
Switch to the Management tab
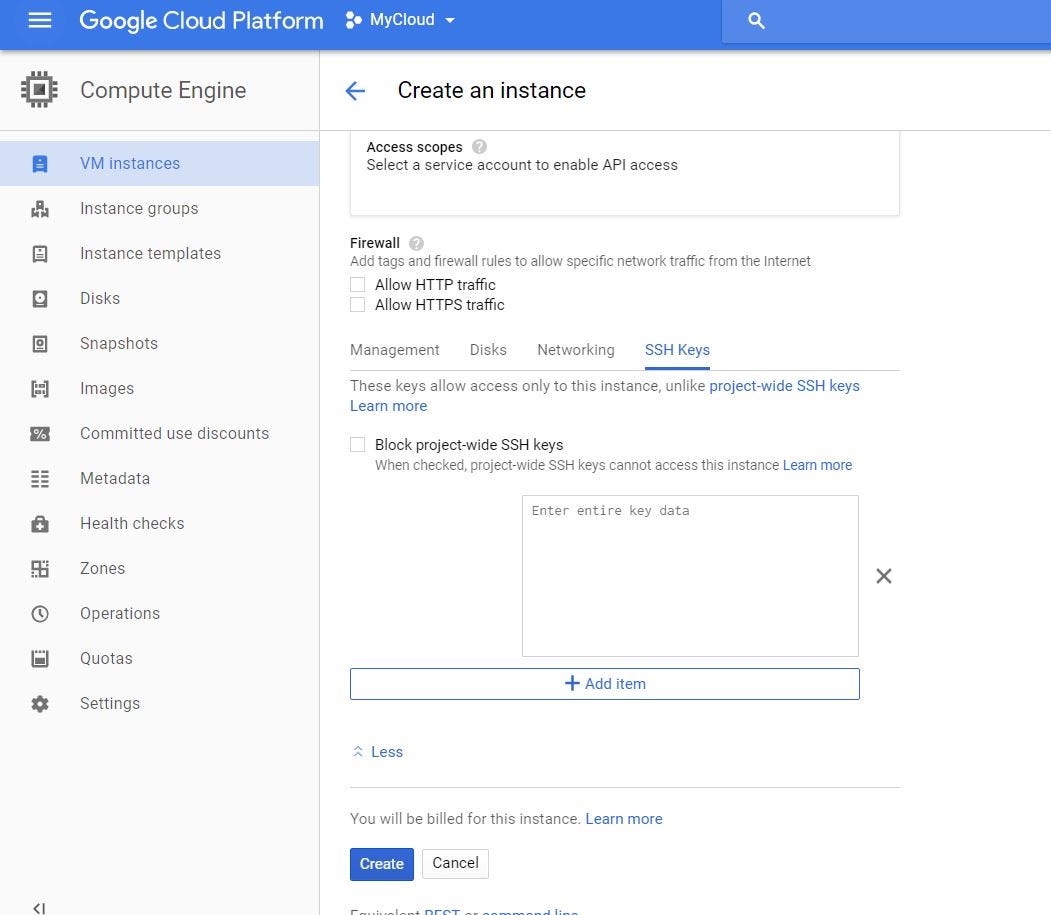[x=394, y=350]
